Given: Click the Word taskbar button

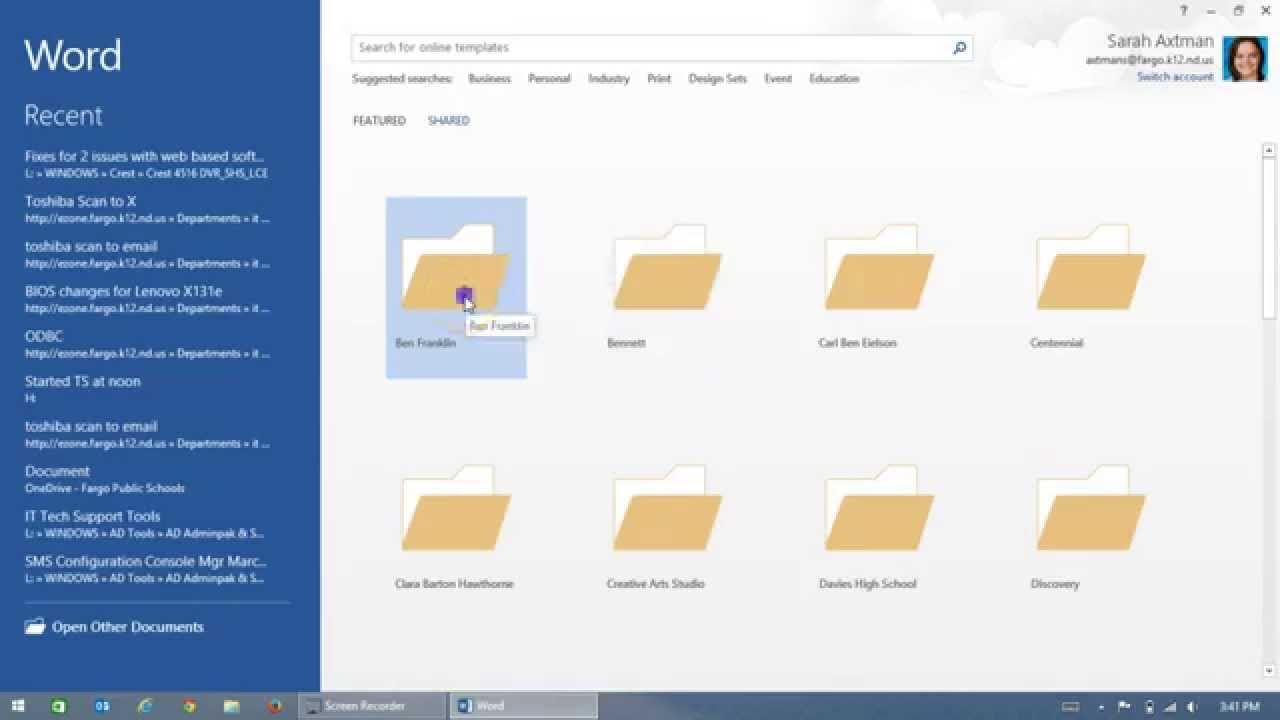Looking at the screenshot, I should point(524,706).
